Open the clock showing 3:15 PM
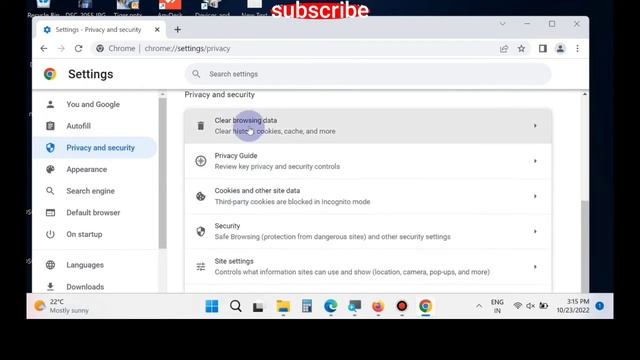 click(x=573, y=306)
